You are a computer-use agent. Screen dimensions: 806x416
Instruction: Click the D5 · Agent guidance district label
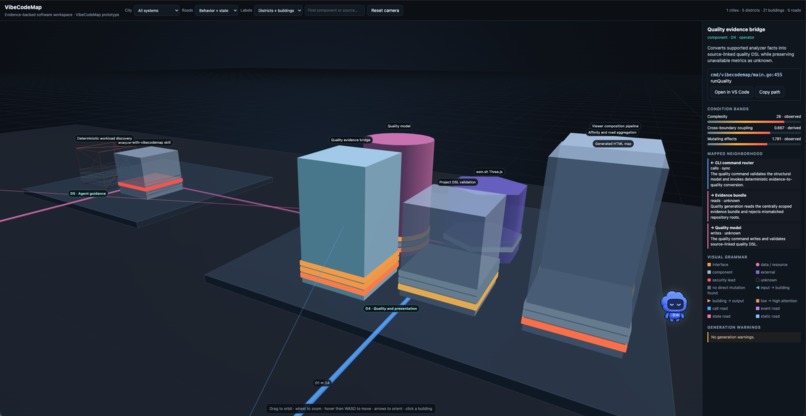coord(88,193)
